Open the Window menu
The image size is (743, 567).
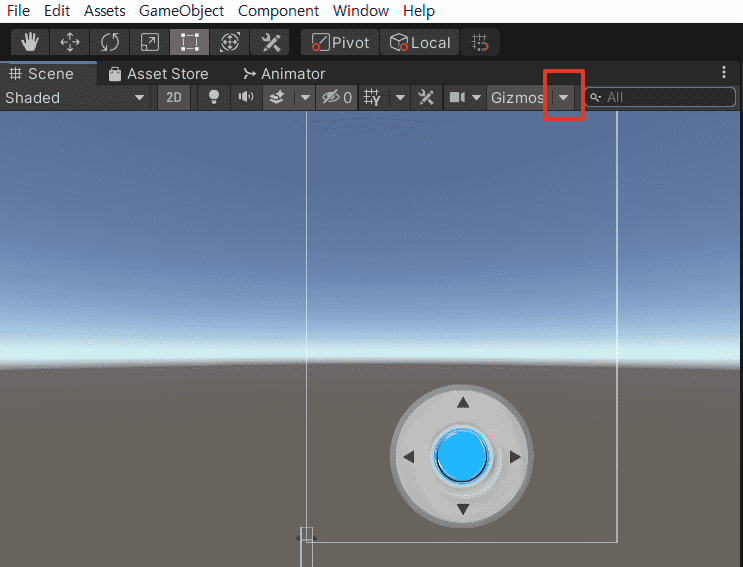(361, 11)
